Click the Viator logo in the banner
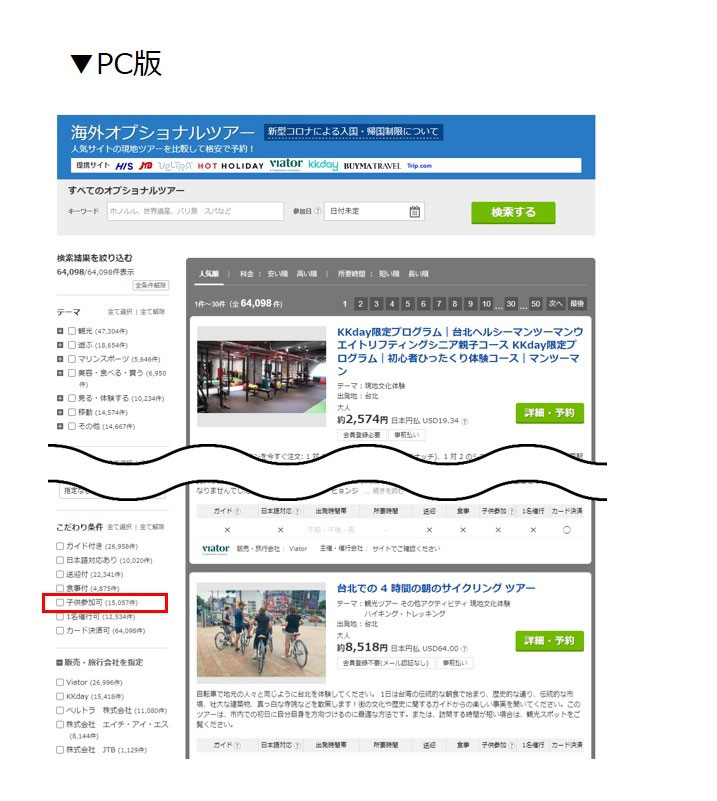This screenshot has height=801, width=717. [x=286, y=164]
